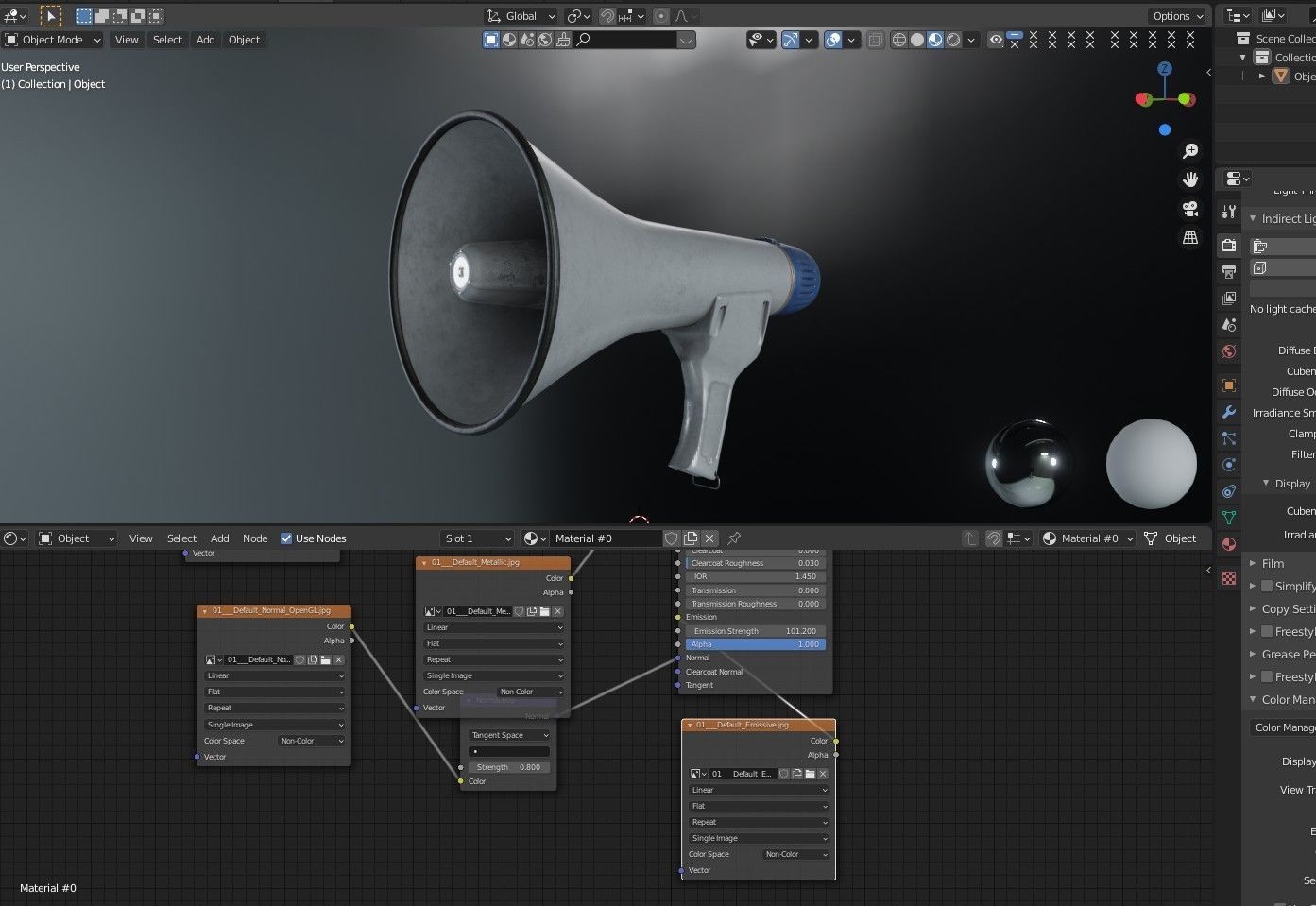
Task: Switch perspective/orthographic grid icon
Action: tap(1190, 238)
